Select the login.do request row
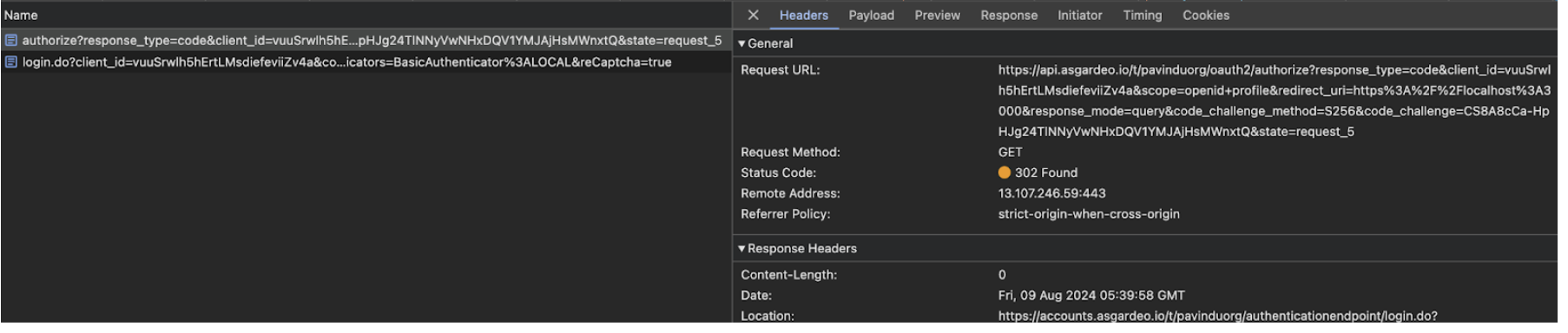 click(366, 62)
